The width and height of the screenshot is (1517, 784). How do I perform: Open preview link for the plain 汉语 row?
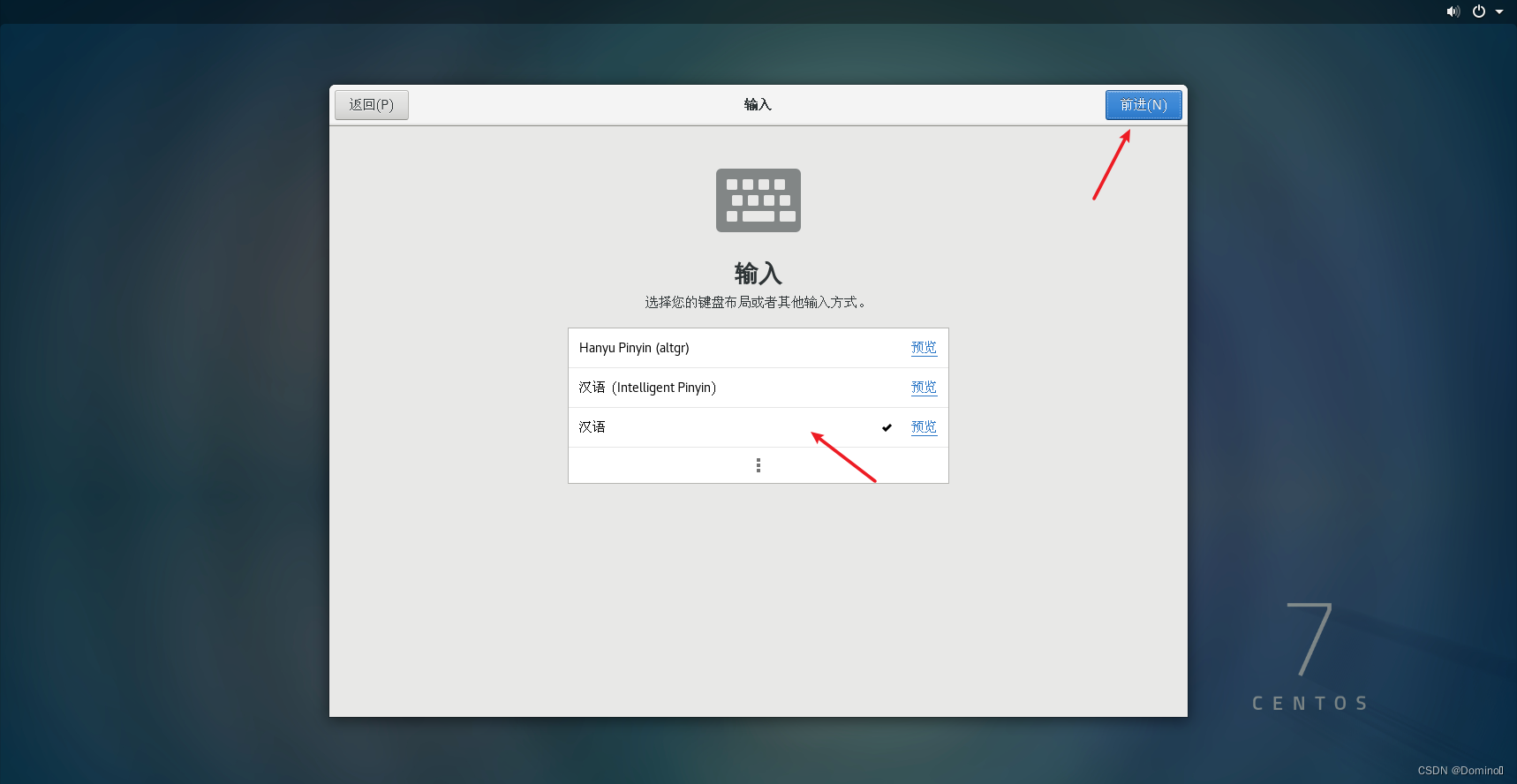click(x=924, y=427)
